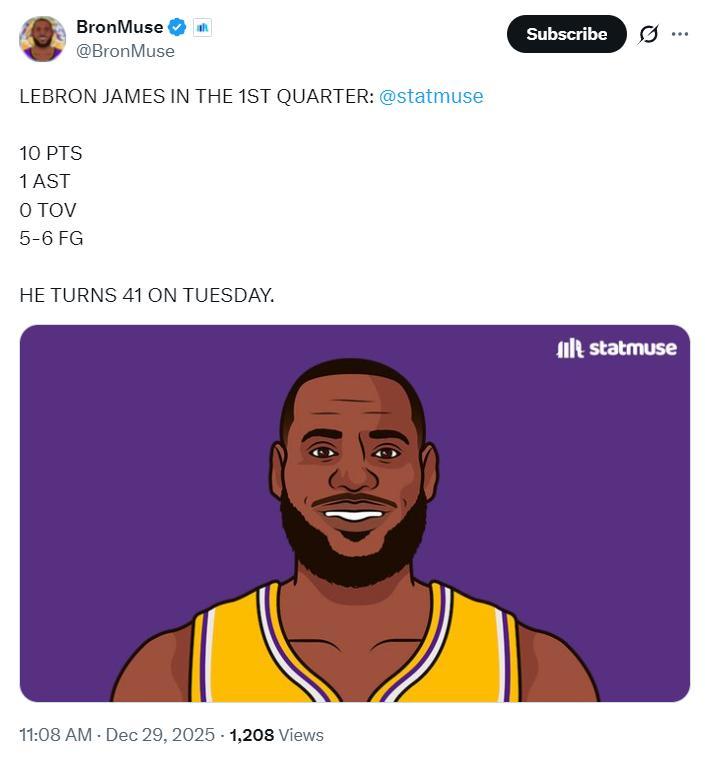The image size is (705, 761).
Task: Follow the @statmuse mention link
Action: click(431, 97)
